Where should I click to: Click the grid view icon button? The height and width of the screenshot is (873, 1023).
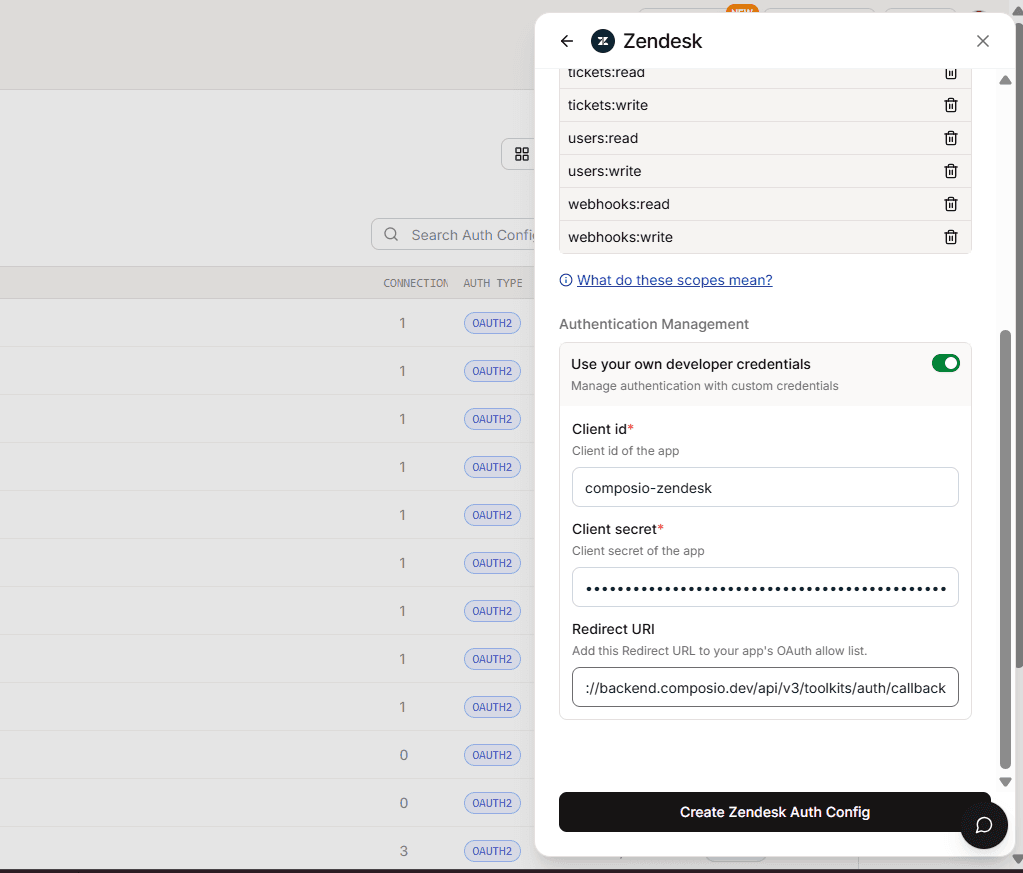click(x=521, y=154)
